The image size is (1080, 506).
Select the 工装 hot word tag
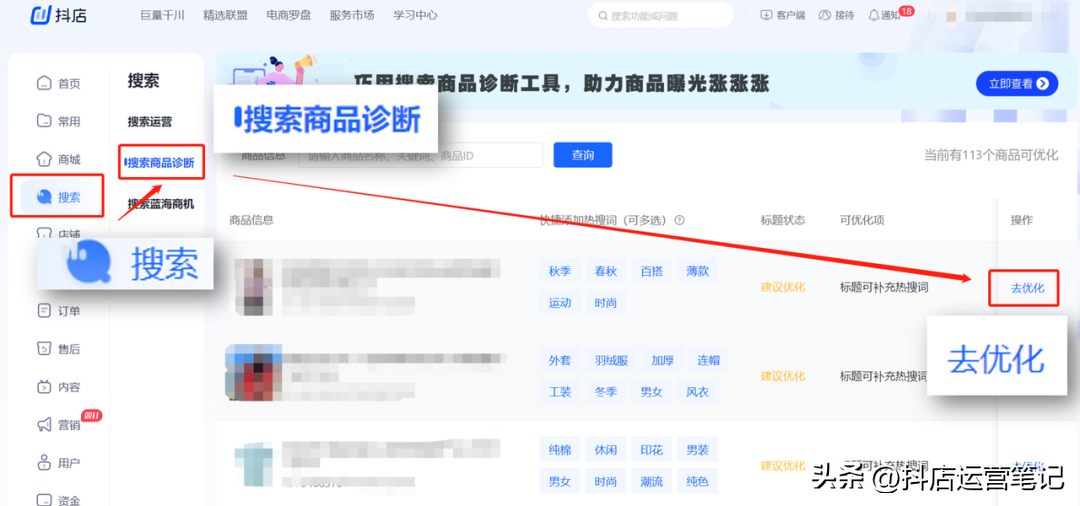coord(560,392)
